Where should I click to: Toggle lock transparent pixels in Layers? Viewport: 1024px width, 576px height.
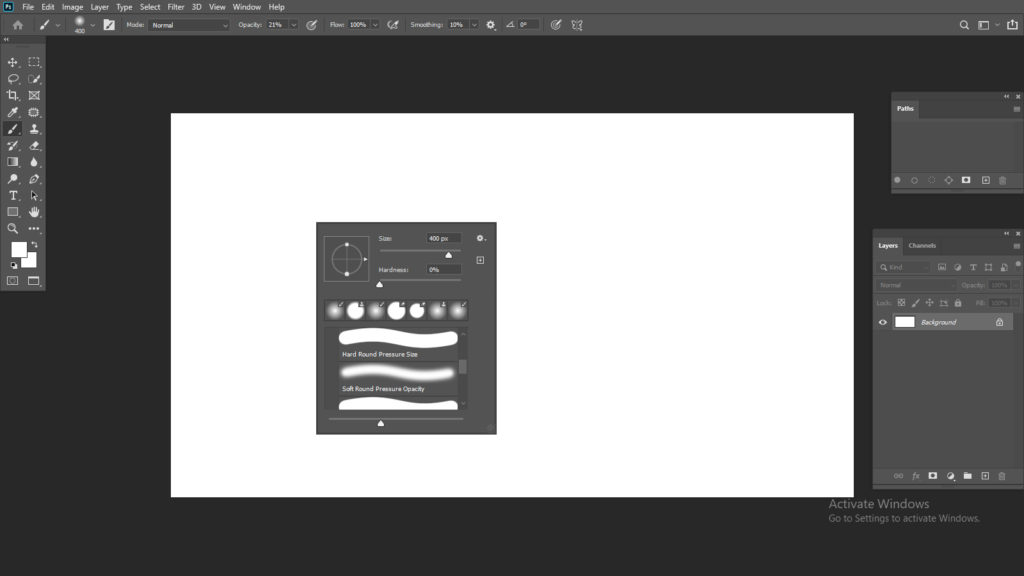901,303
